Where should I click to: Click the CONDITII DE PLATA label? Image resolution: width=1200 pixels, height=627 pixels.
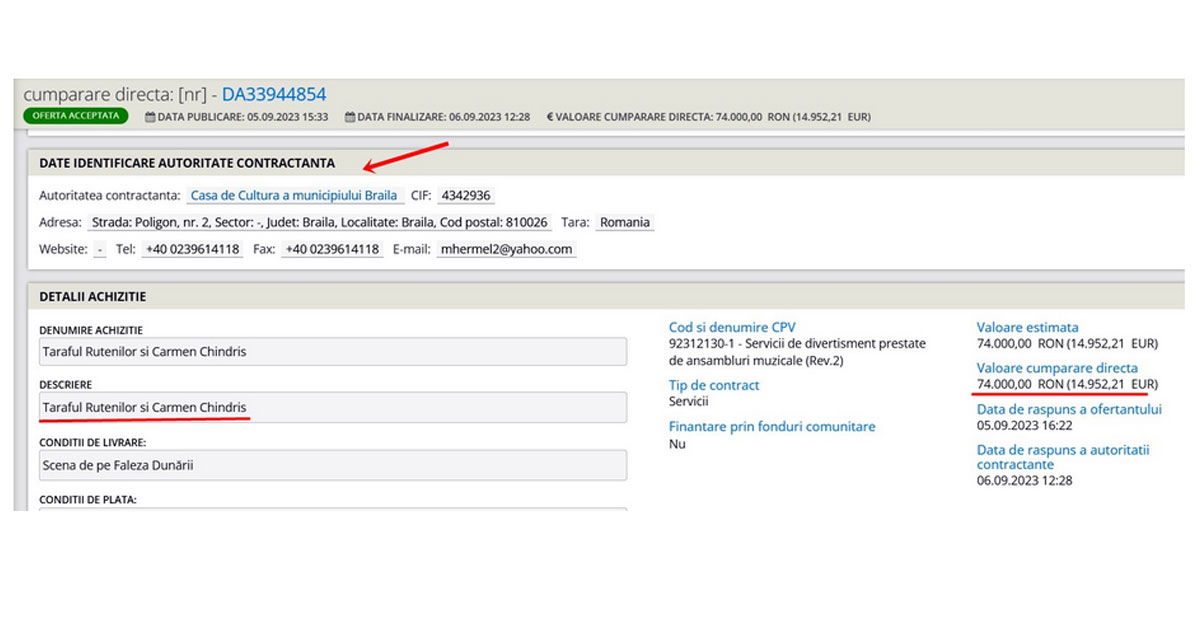[88, 500]
